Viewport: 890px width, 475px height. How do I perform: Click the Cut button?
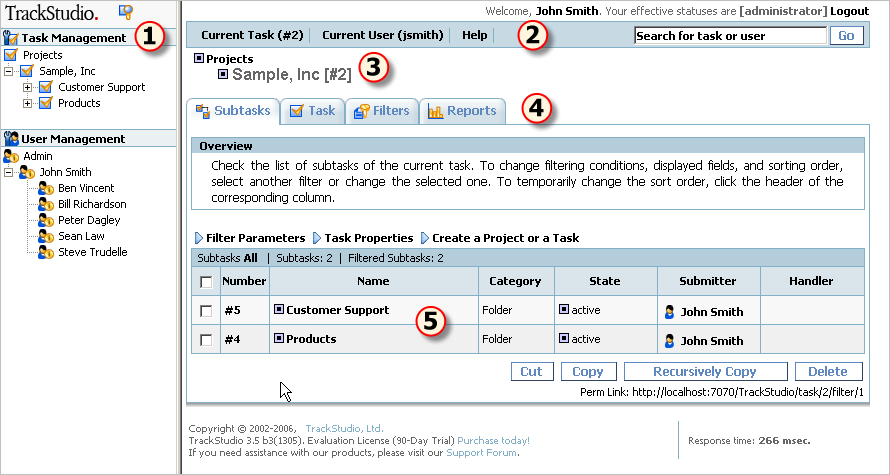(531, 372)
